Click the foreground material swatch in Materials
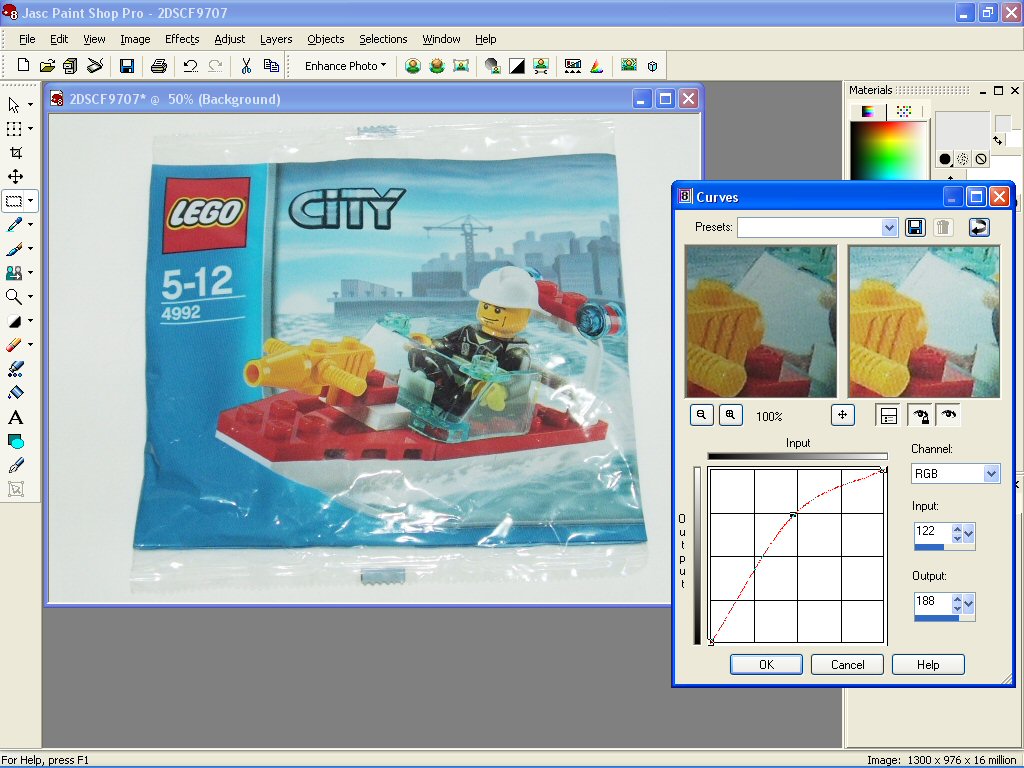The height and width of the screenshot is (768, 1024). coord(962,131)
